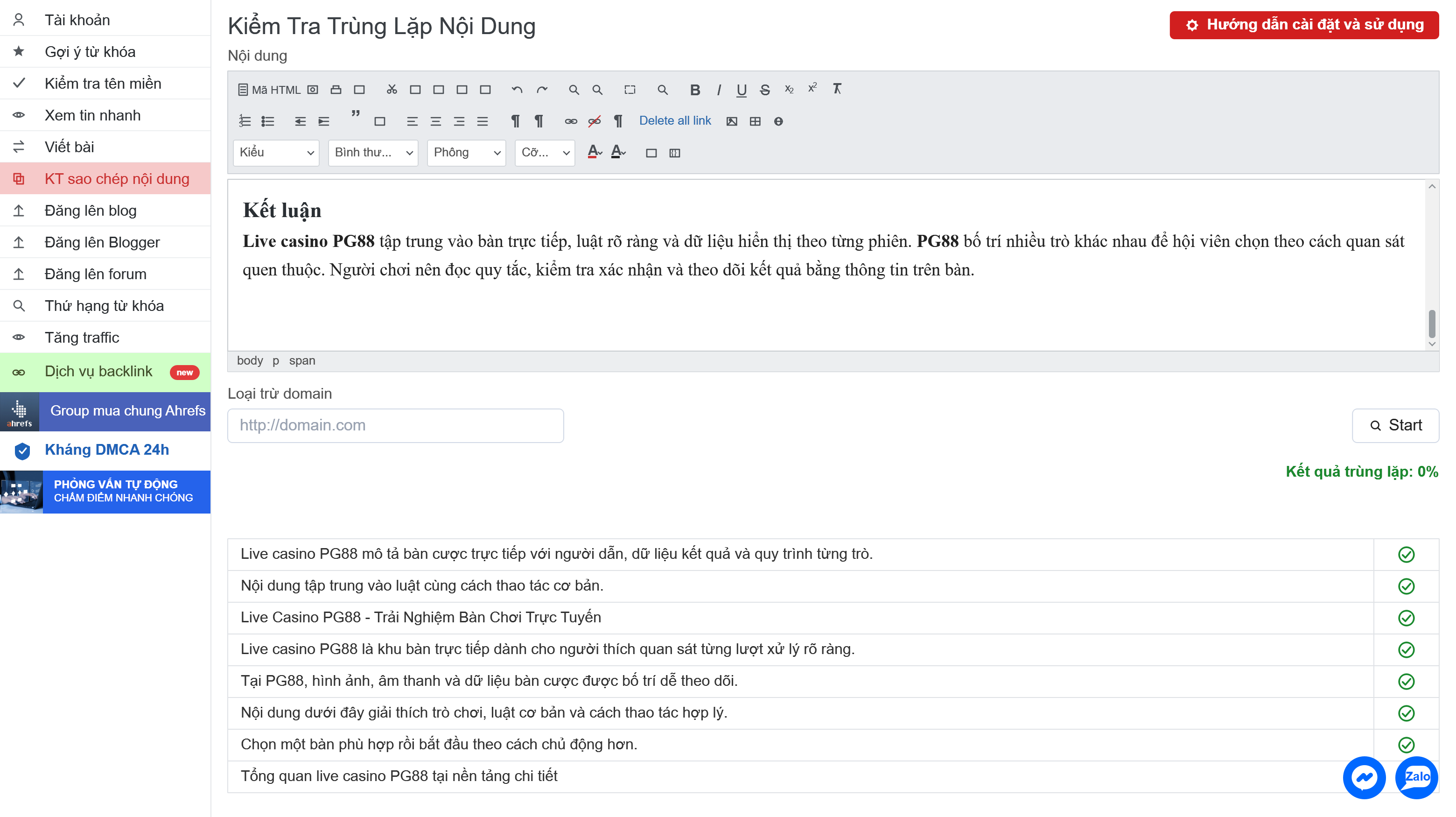Open Tăng traffic menu item
The height and width of the screenshot is (817, 1456).
[105, 337]
